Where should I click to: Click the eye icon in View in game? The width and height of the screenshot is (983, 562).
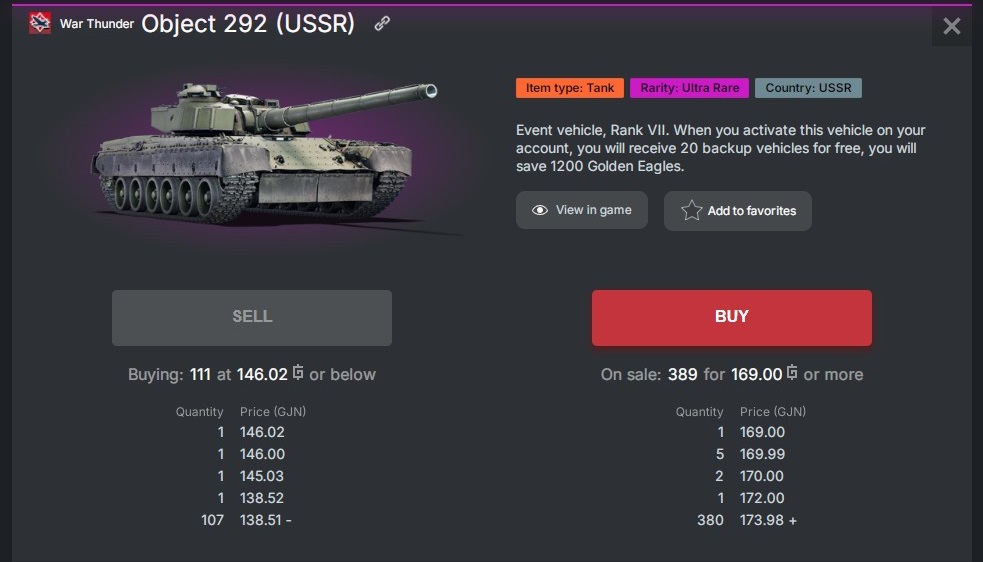point(540,210)
